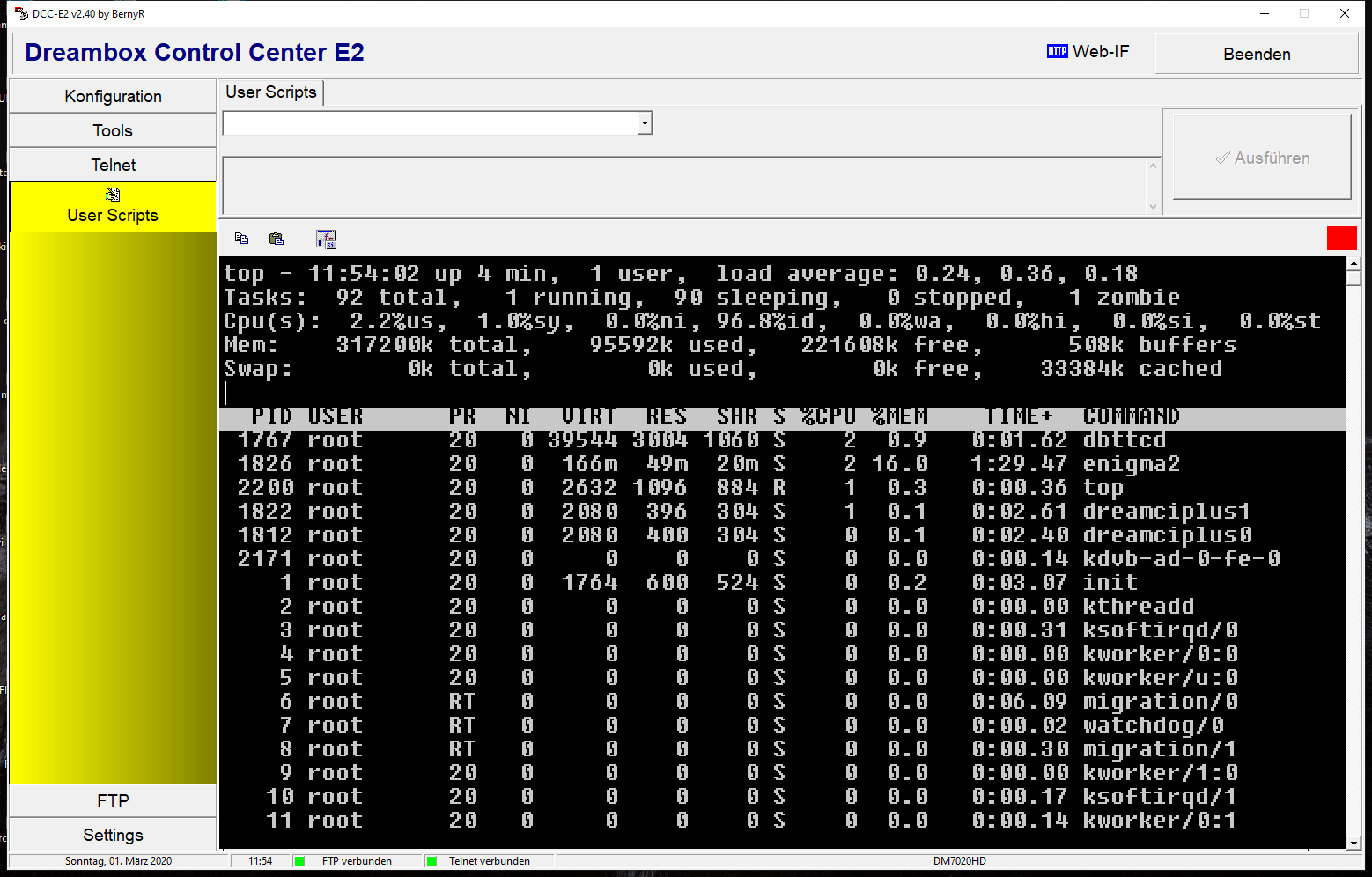Screen dimensions: 1372x877
Task: Click the ksoftirqd/1 command entry
Action: [1160, 797]
